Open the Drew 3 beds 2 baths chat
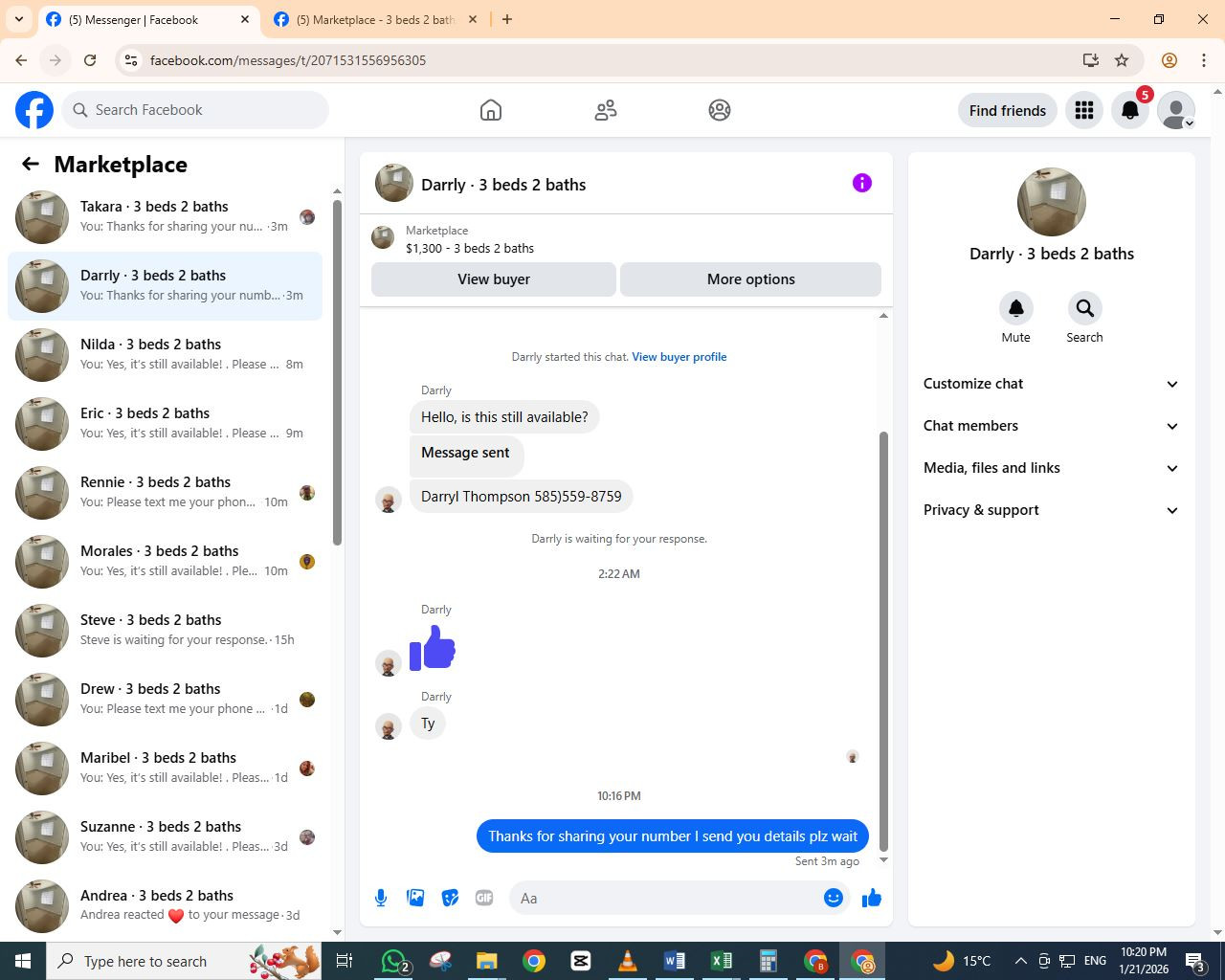1225x980 pixels. click(165, 700)
